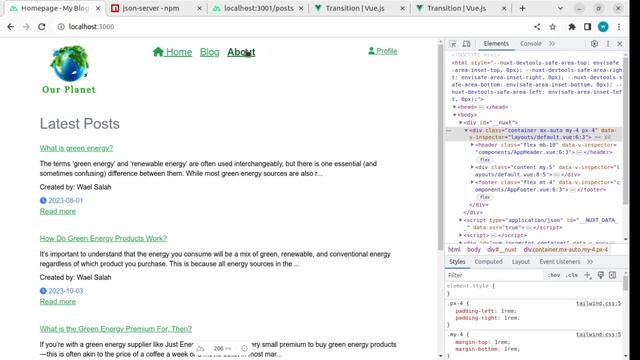Select div#__nuxt in the breadcrumb
The height and width of the screenshot is (360, 640).
[502, 249]
